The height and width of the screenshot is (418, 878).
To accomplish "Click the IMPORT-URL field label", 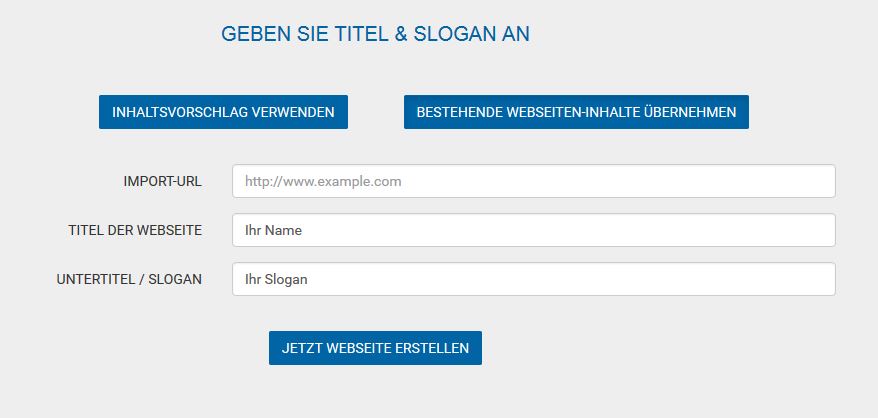I will coord(162,182).
